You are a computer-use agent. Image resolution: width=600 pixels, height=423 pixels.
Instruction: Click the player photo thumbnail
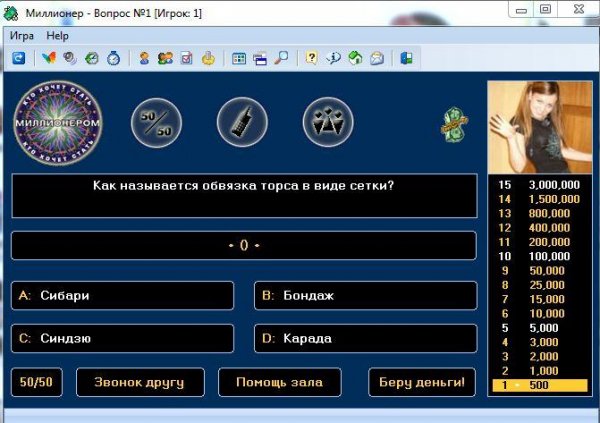tap(540, 127)
